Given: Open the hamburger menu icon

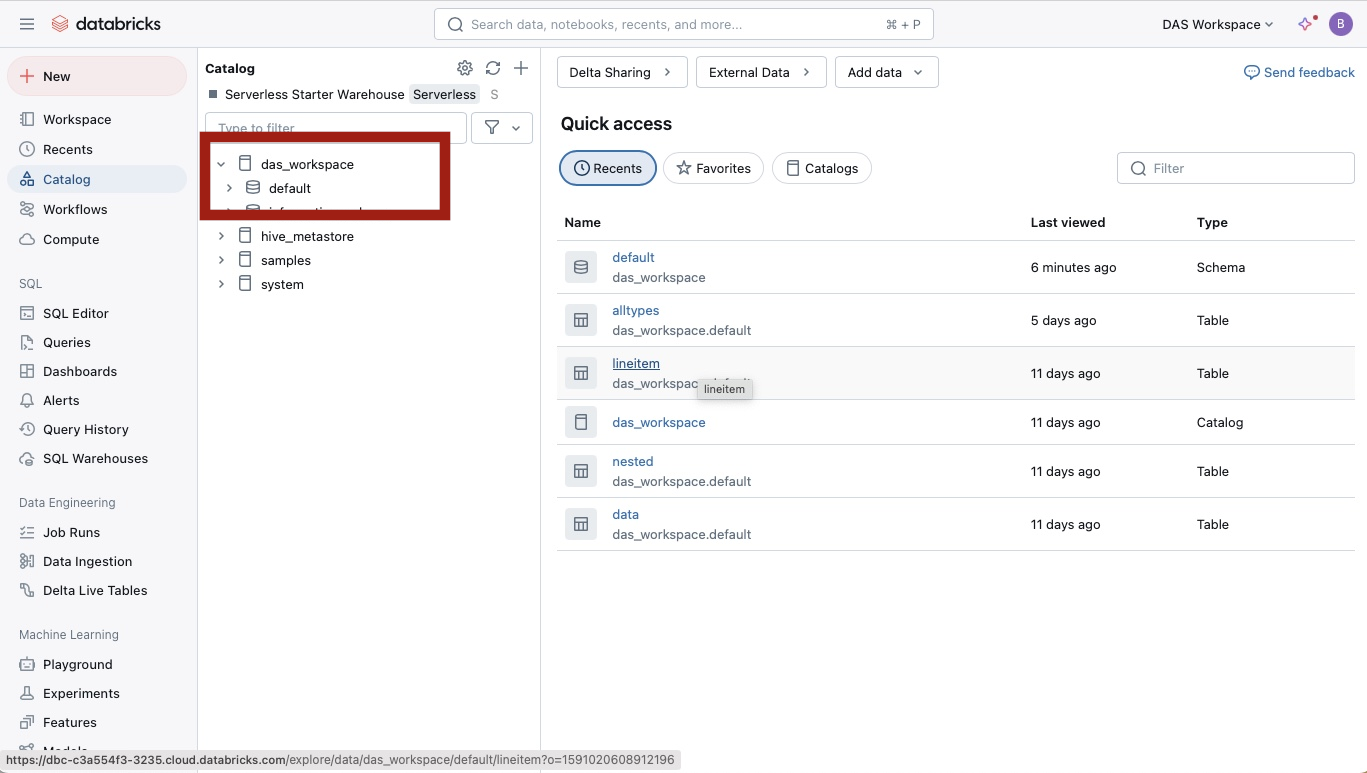Looking at the screenshot, I should [x=27, y=24].
